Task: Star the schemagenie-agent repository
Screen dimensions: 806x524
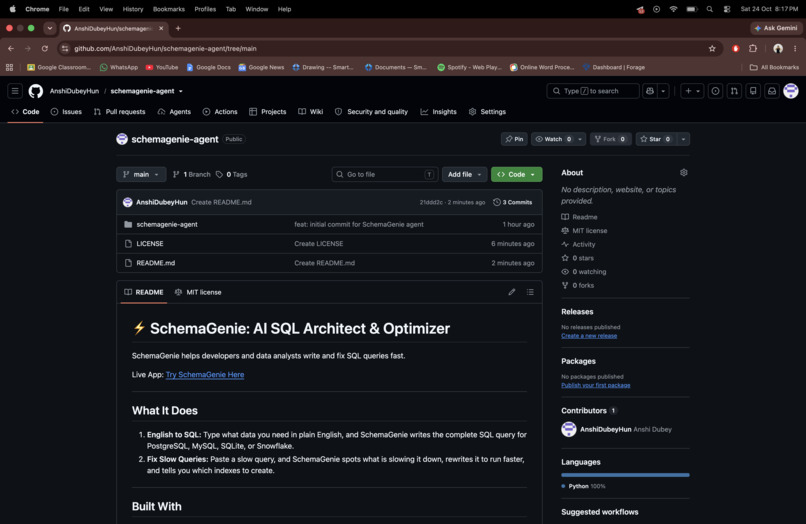Action: point(655,139)
